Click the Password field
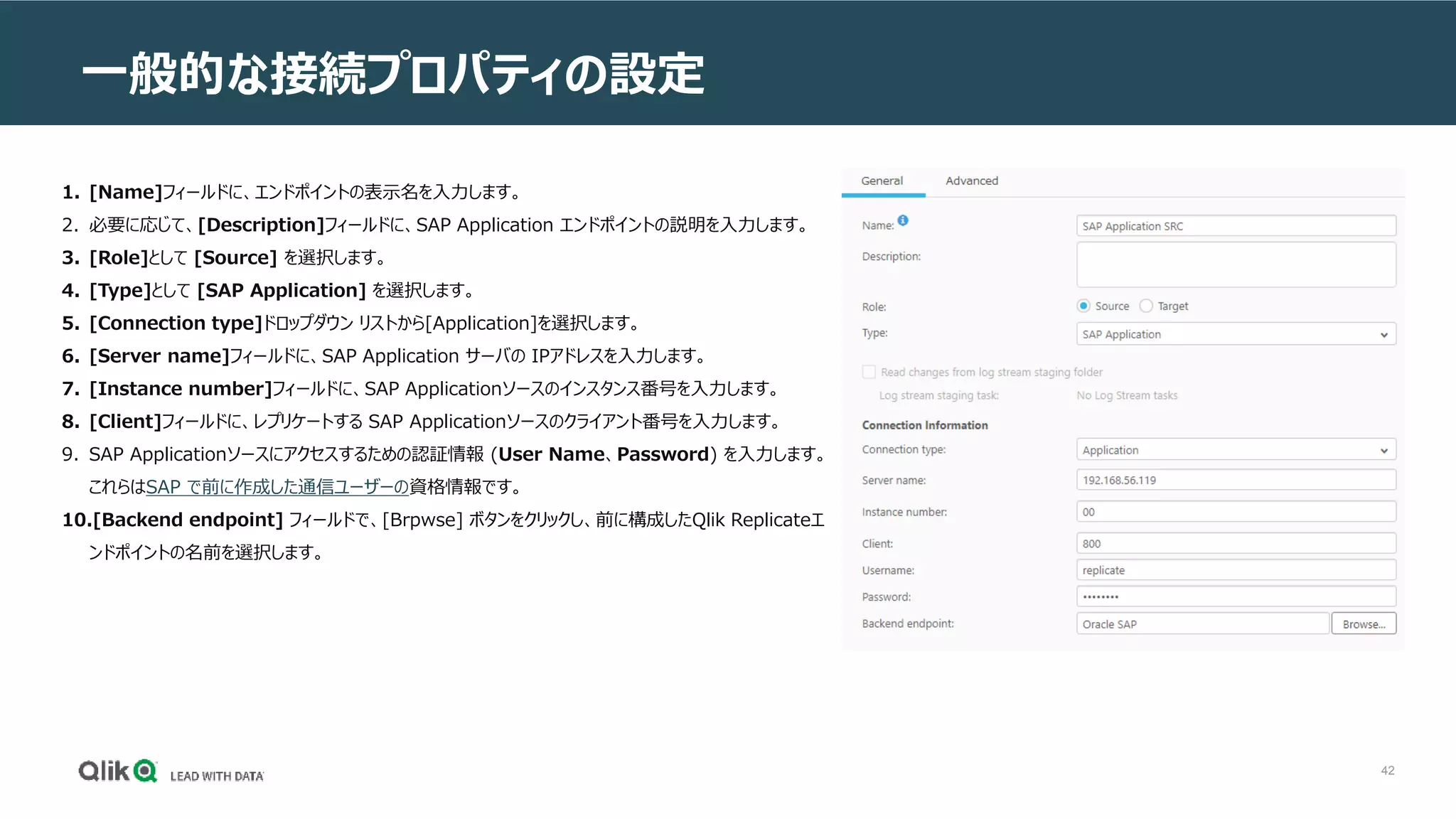This screenshot has width=1456, height=819. 1236,596
